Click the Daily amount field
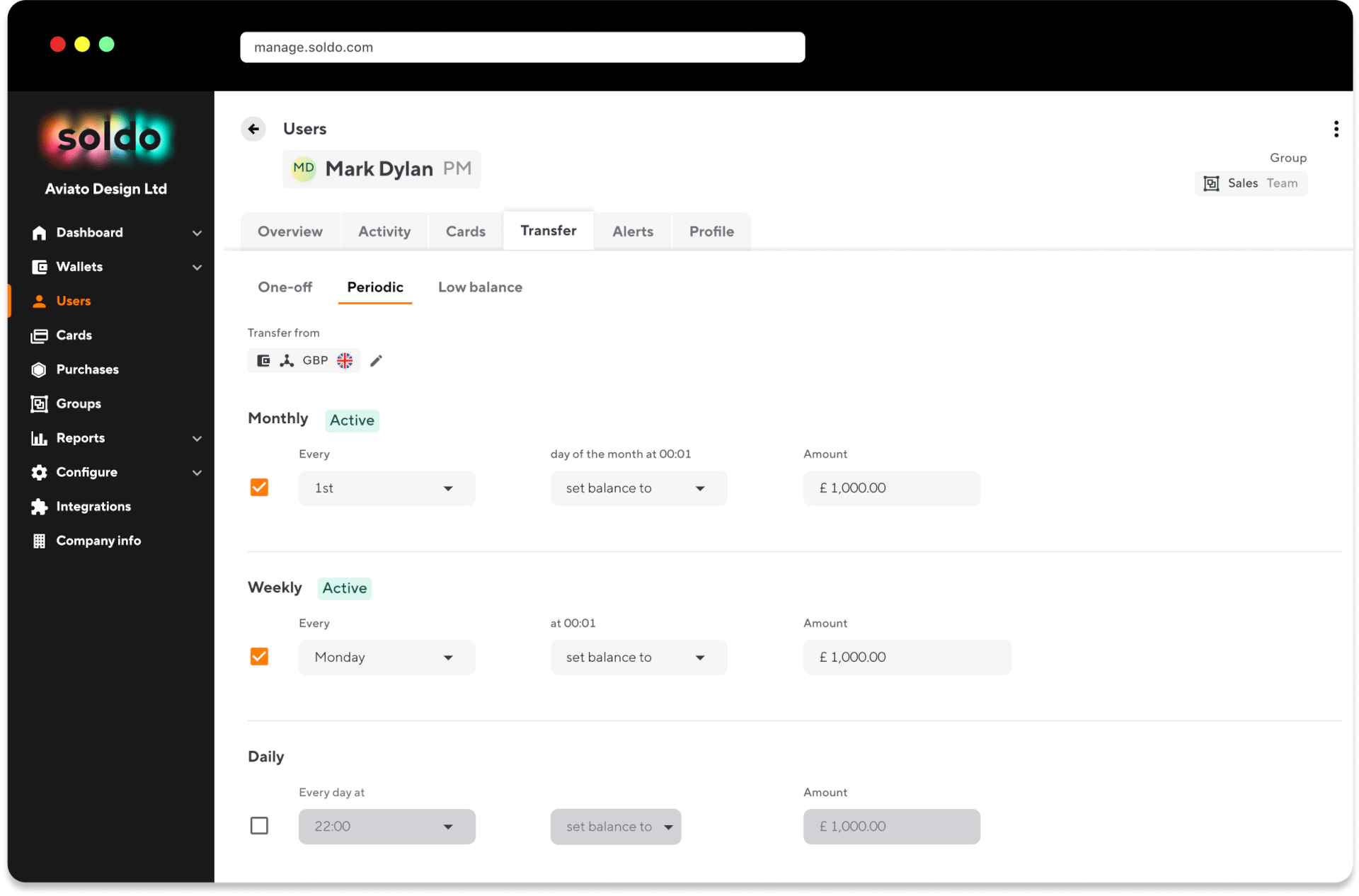This screenshot has width=1359, height=896. click(x=892, y=827)
